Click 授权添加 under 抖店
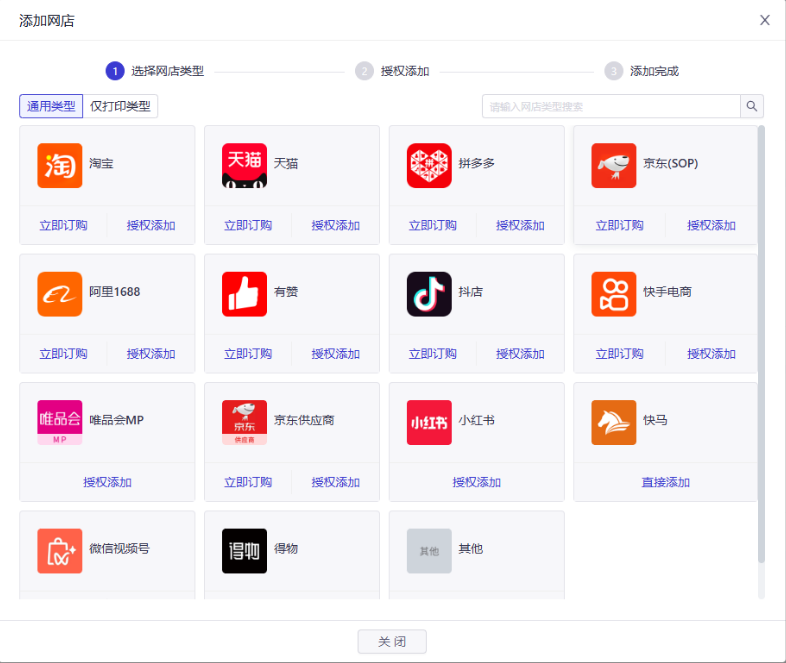This screenshot has width=786, height=663. pos(520,354)
